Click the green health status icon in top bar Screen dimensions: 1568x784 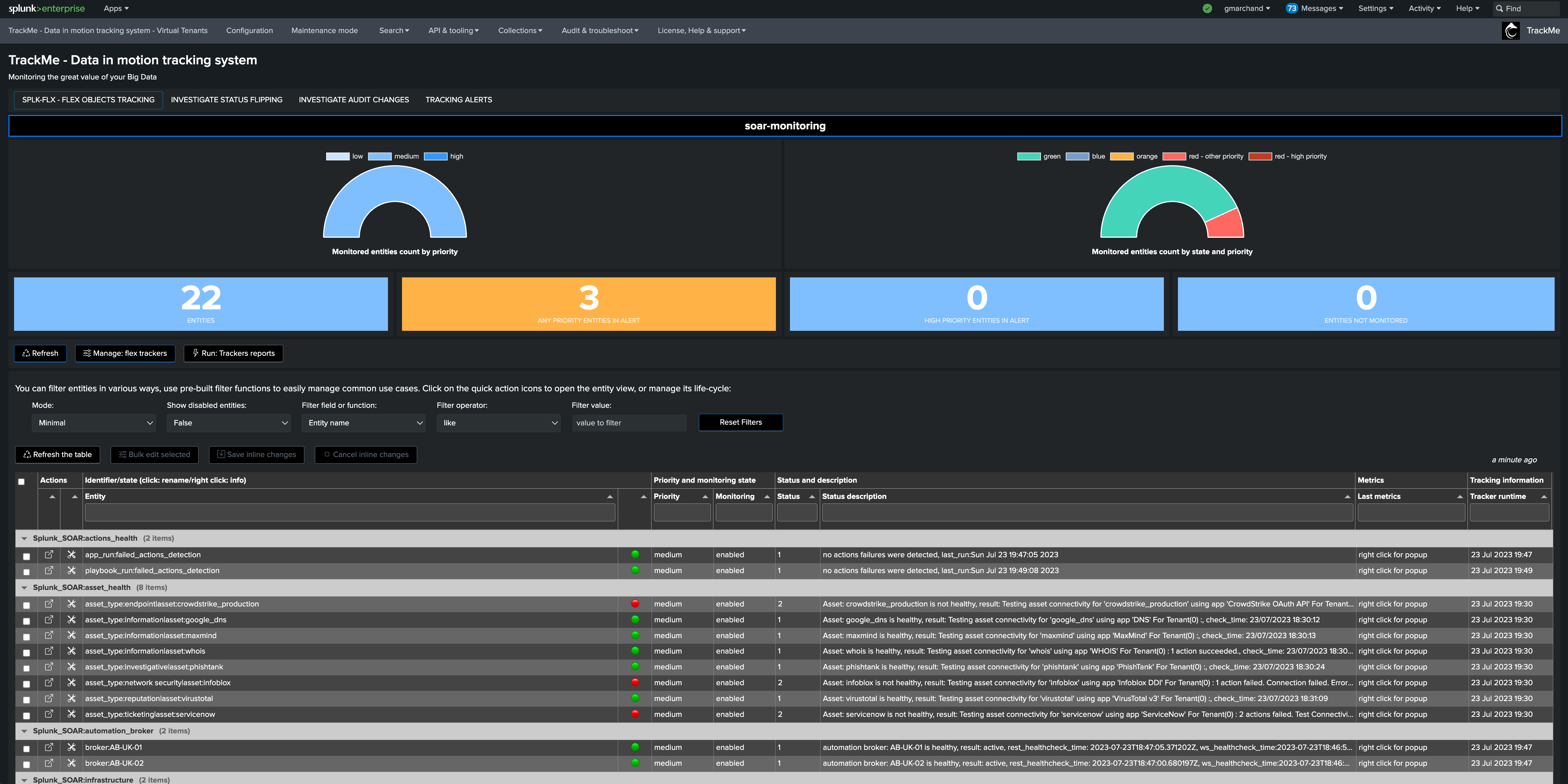[1207, 8]
